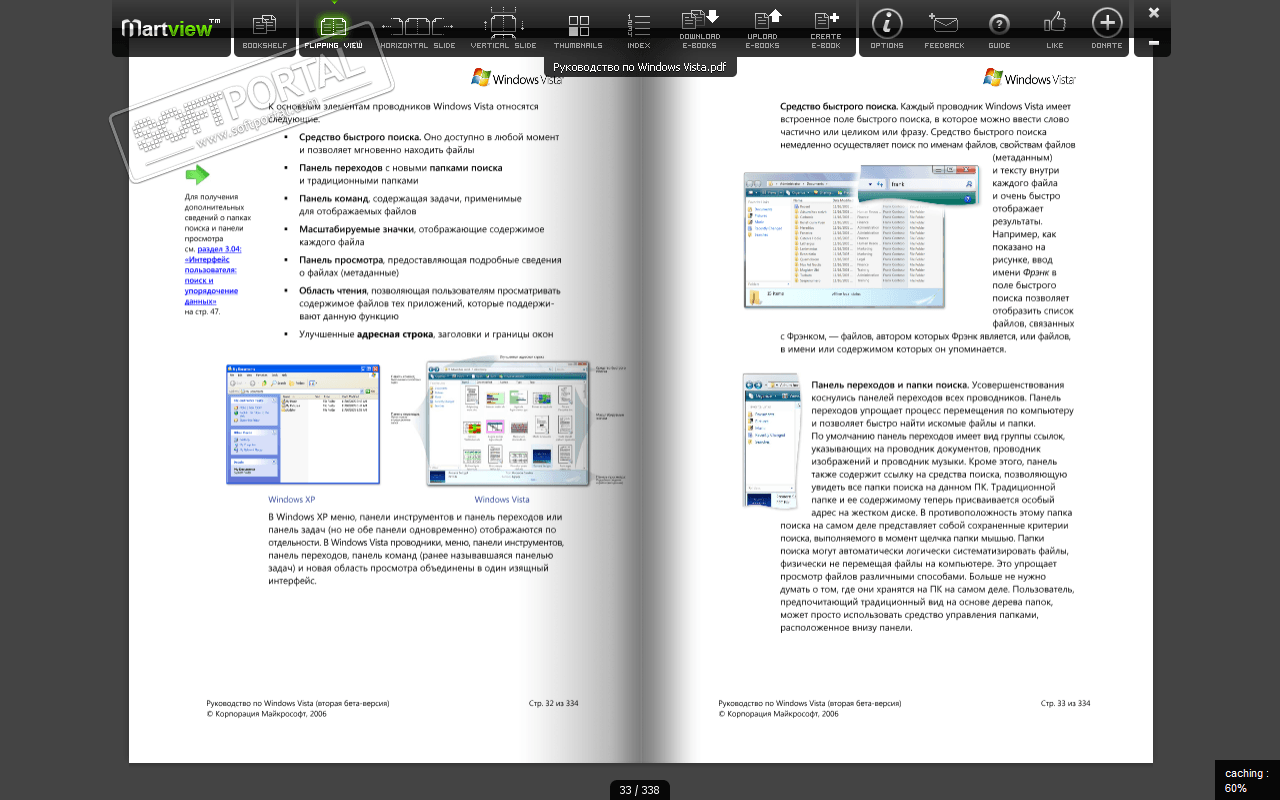Open the Options dialog

[x=887, y=29]
